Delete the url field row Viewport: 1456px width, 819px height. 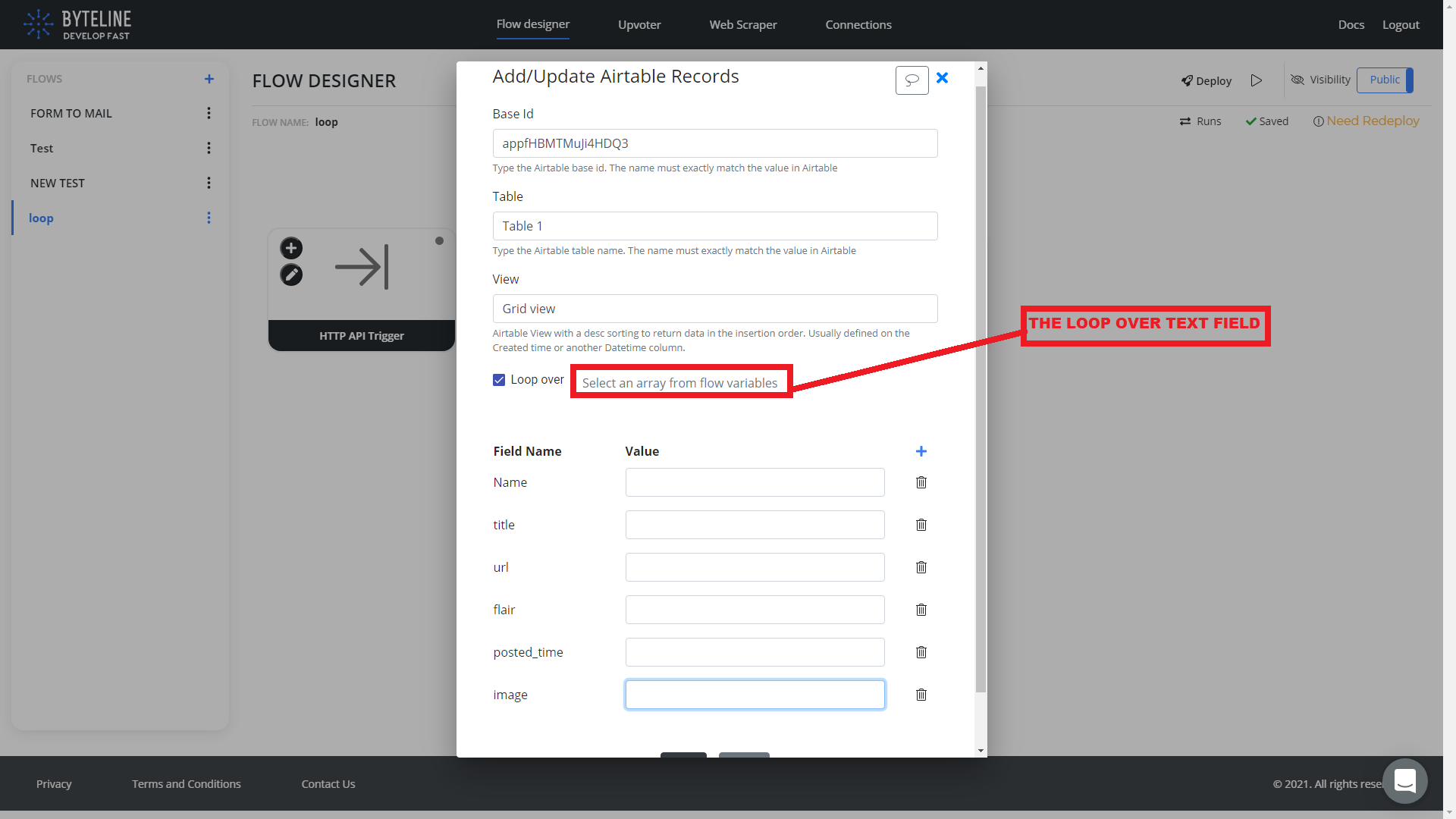click(921, 567)
